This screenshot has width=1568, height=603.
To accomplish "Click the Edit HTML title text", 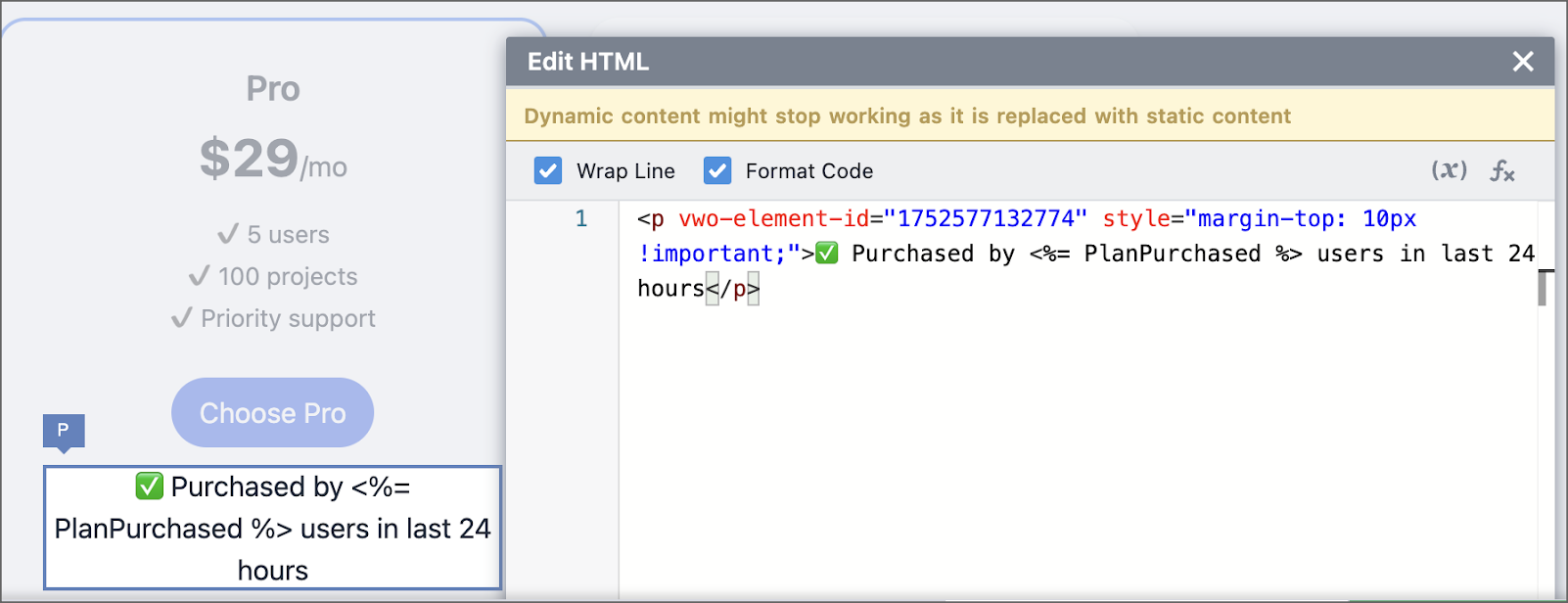I will 588,62.
